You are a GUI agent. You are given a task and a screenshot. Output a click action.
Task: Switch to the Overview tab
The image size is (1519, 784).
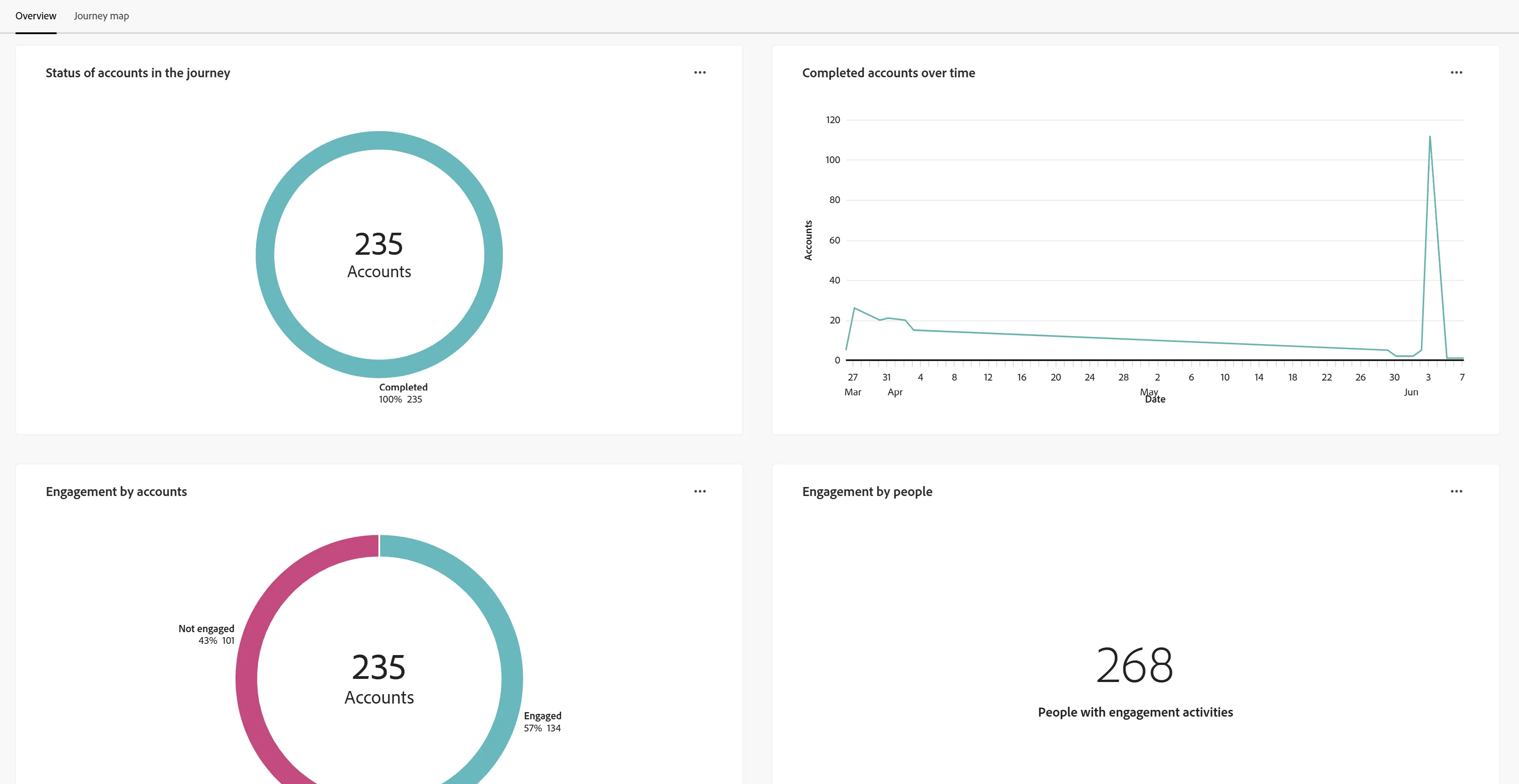click(x=36, y=16)
